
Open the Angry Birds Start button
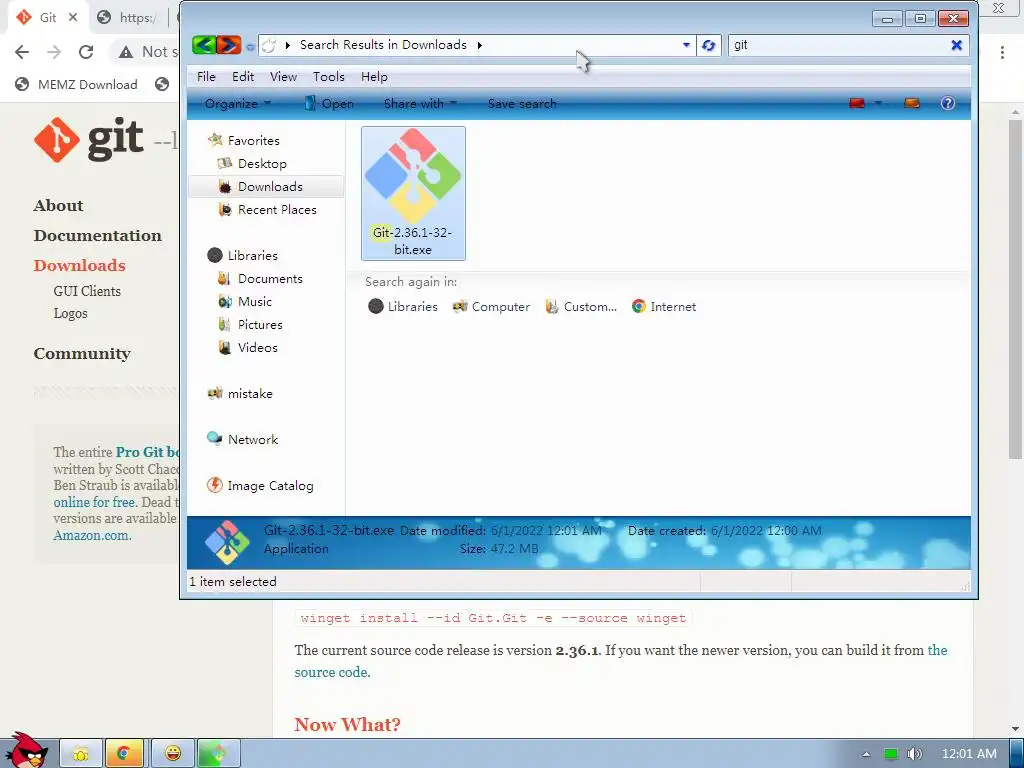click(27, 750)
